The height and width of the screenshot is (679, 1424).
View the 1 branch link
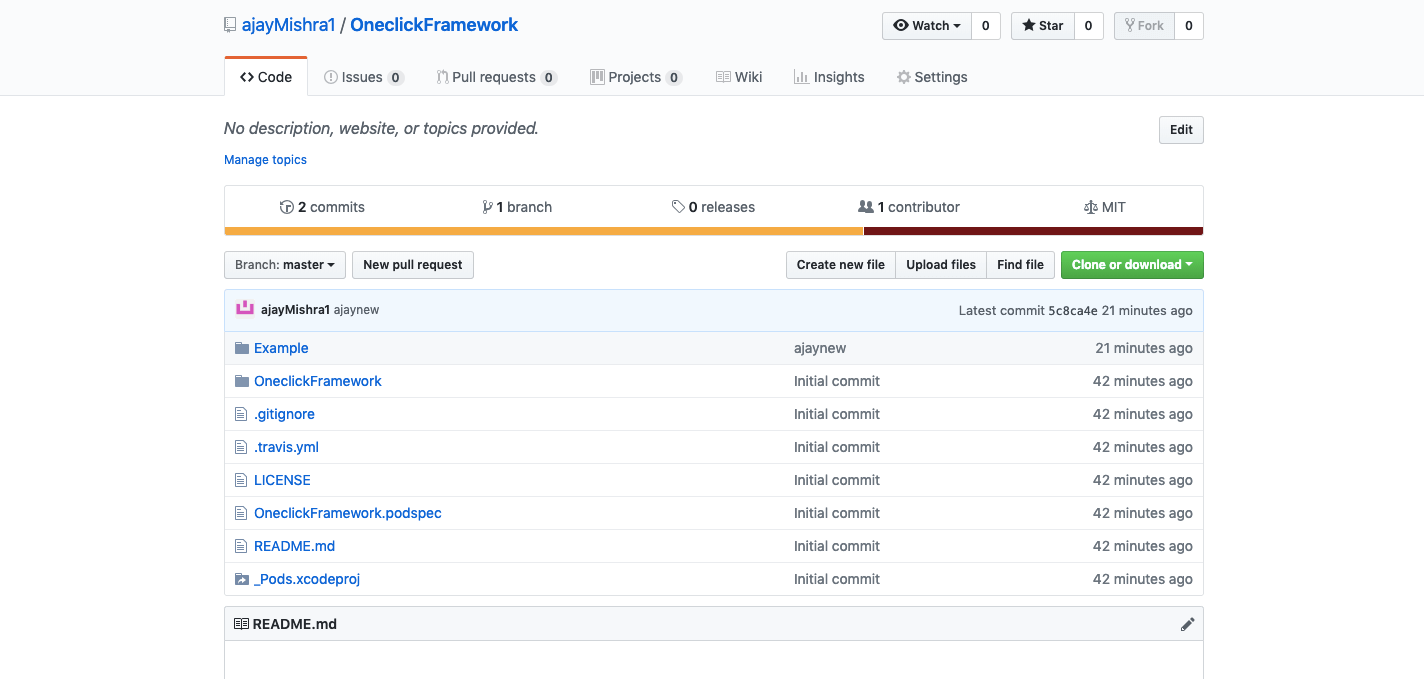517,207
